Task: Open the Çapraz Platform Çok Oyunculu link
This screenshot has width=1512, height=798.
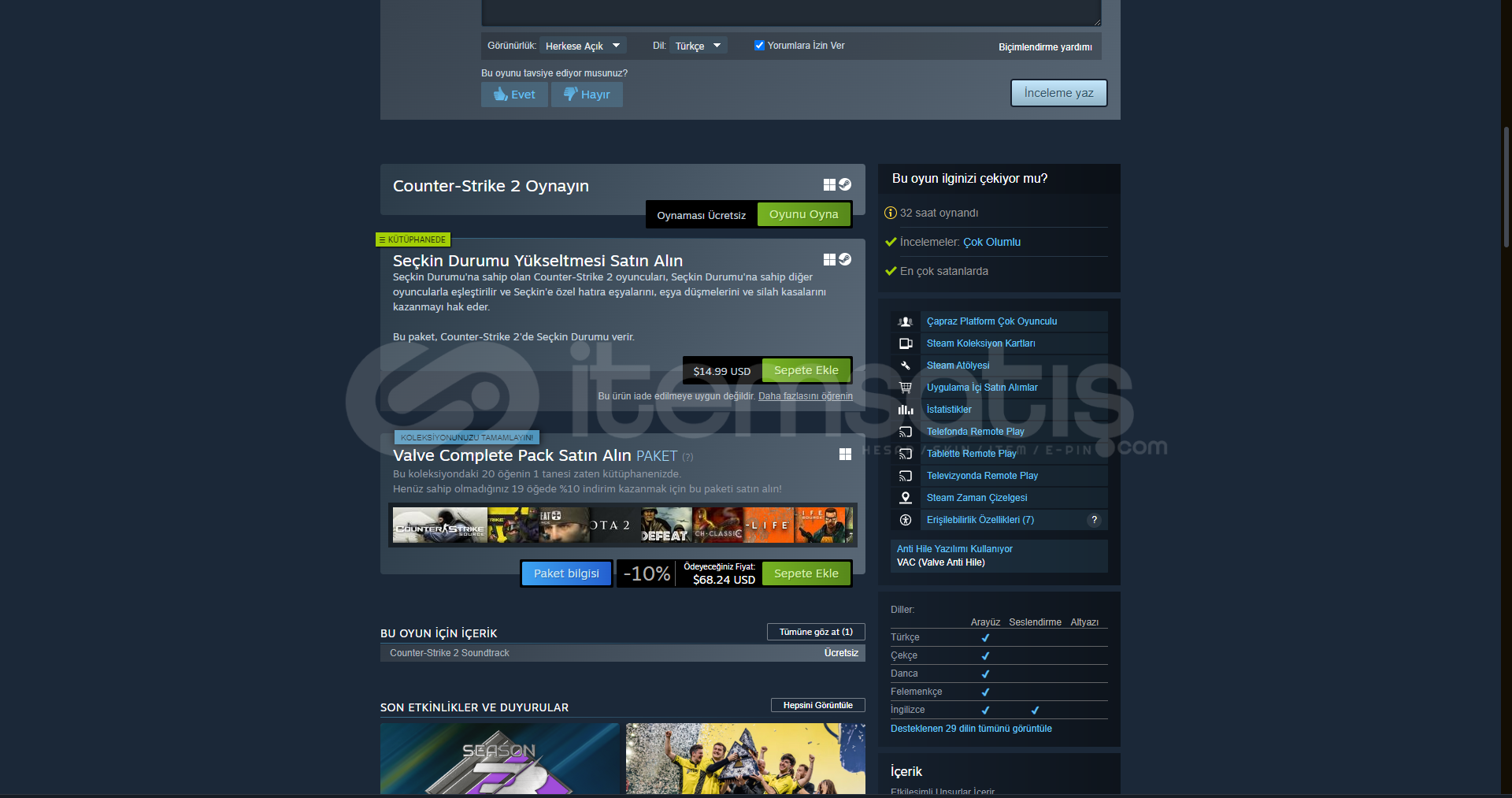Action: pyautogui.click(x=991, y=321)
